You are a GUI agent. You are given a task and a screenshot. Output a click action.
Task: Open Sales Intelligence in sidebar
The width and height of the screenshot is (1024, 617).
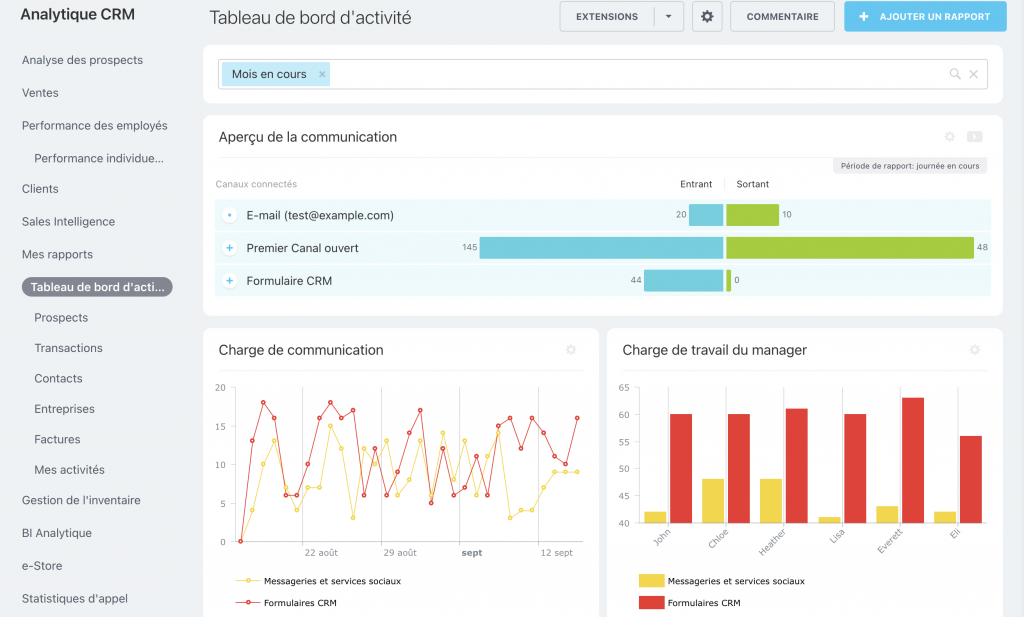(x=68, y=222)
